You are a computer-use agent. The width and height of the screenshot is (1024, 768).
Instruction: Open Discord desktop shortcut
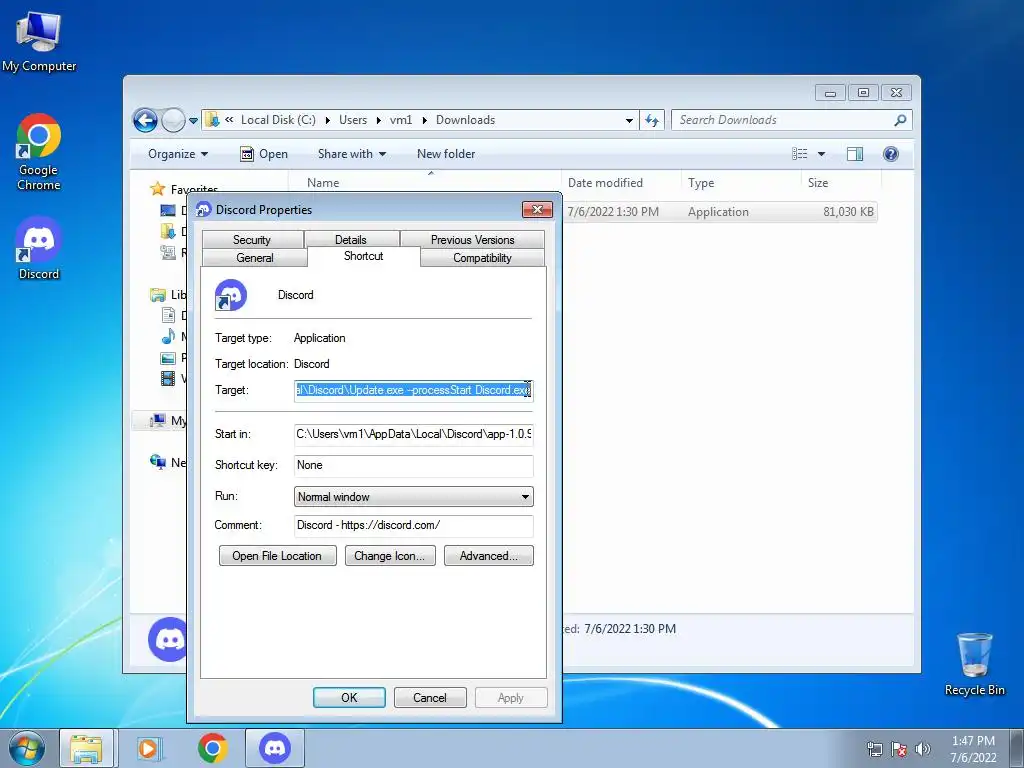(39, 249)
